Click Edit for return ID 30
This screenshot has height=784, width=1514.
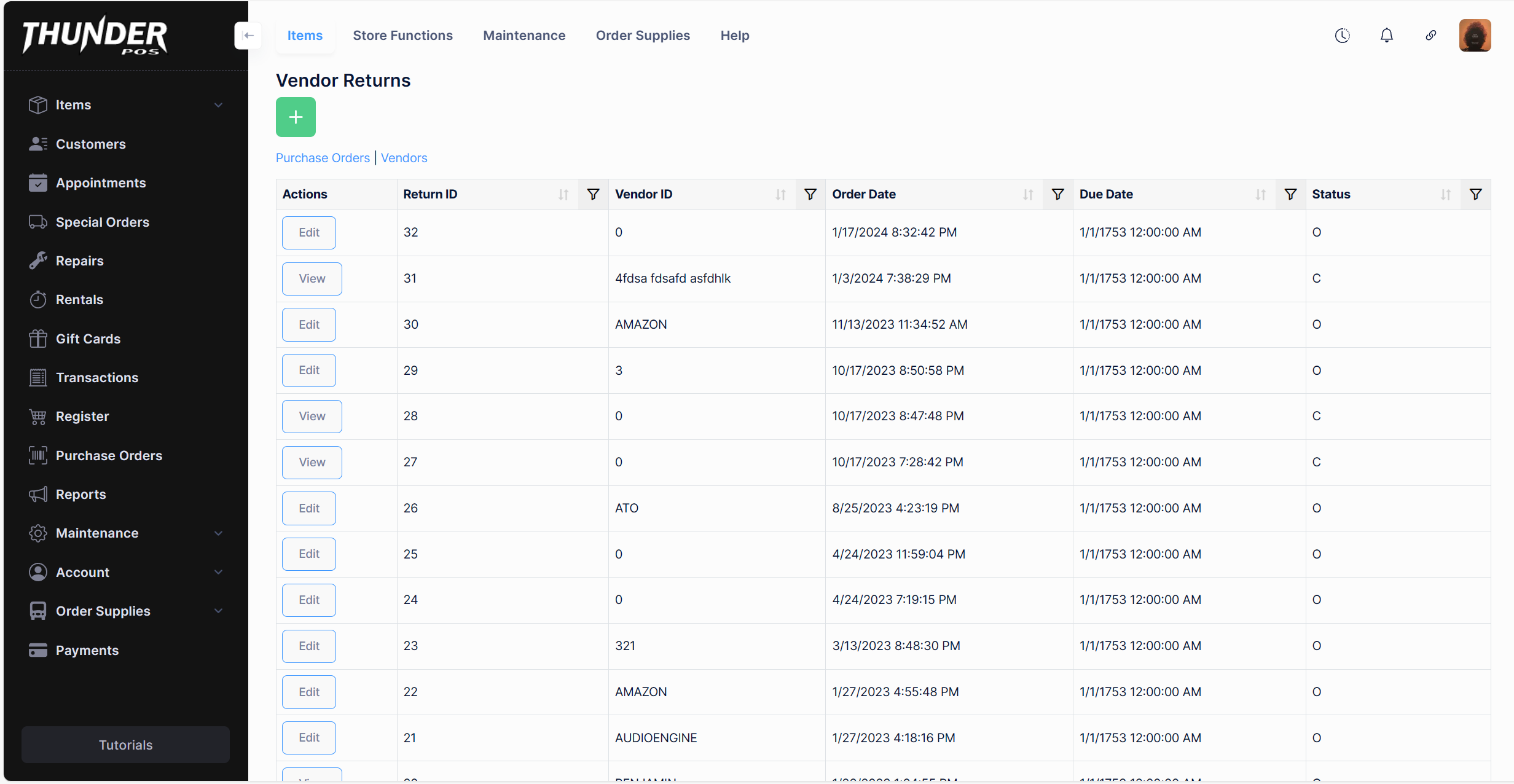[x=308, y=324]
